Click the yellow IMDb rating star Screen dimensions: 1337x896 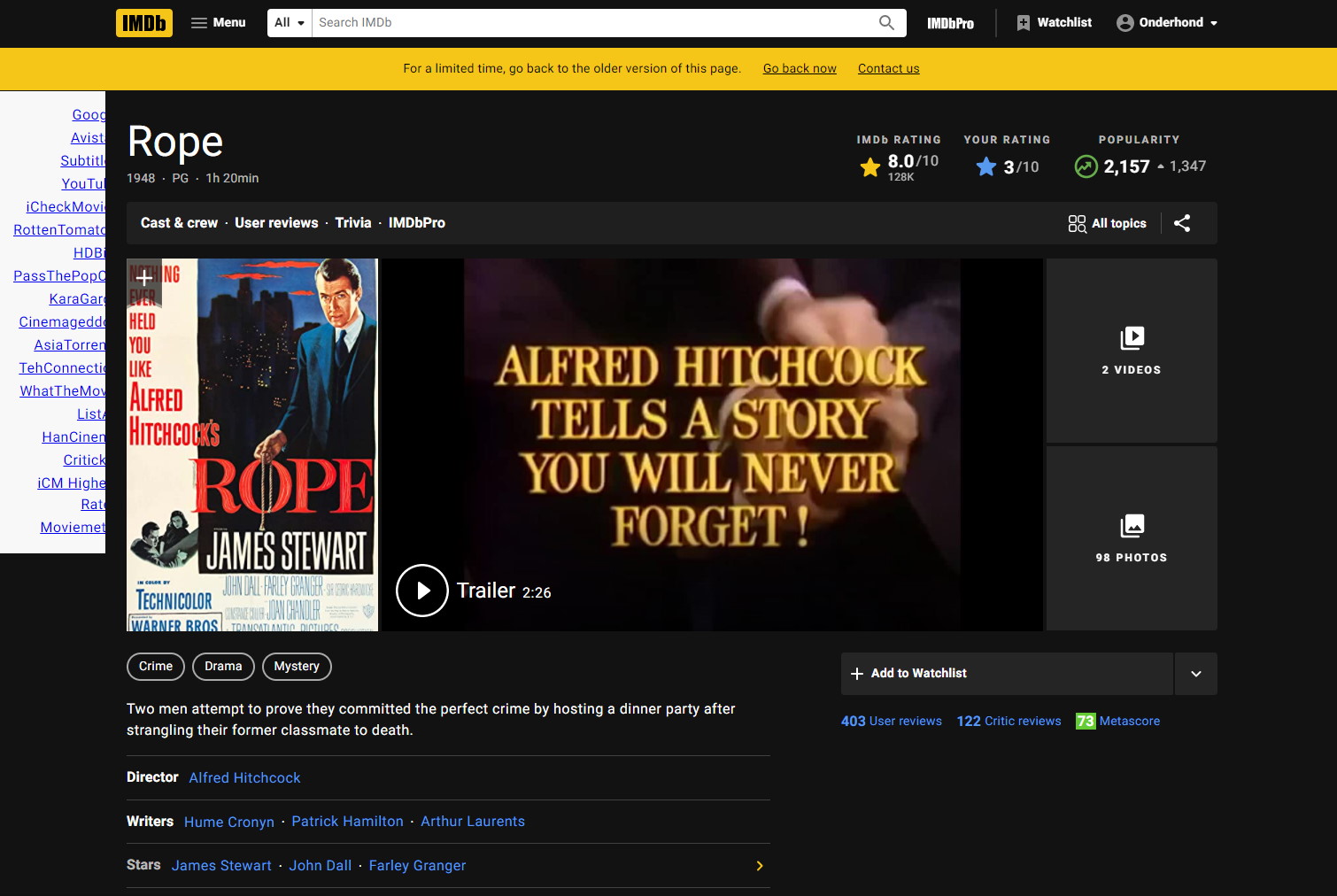(870, 166)
